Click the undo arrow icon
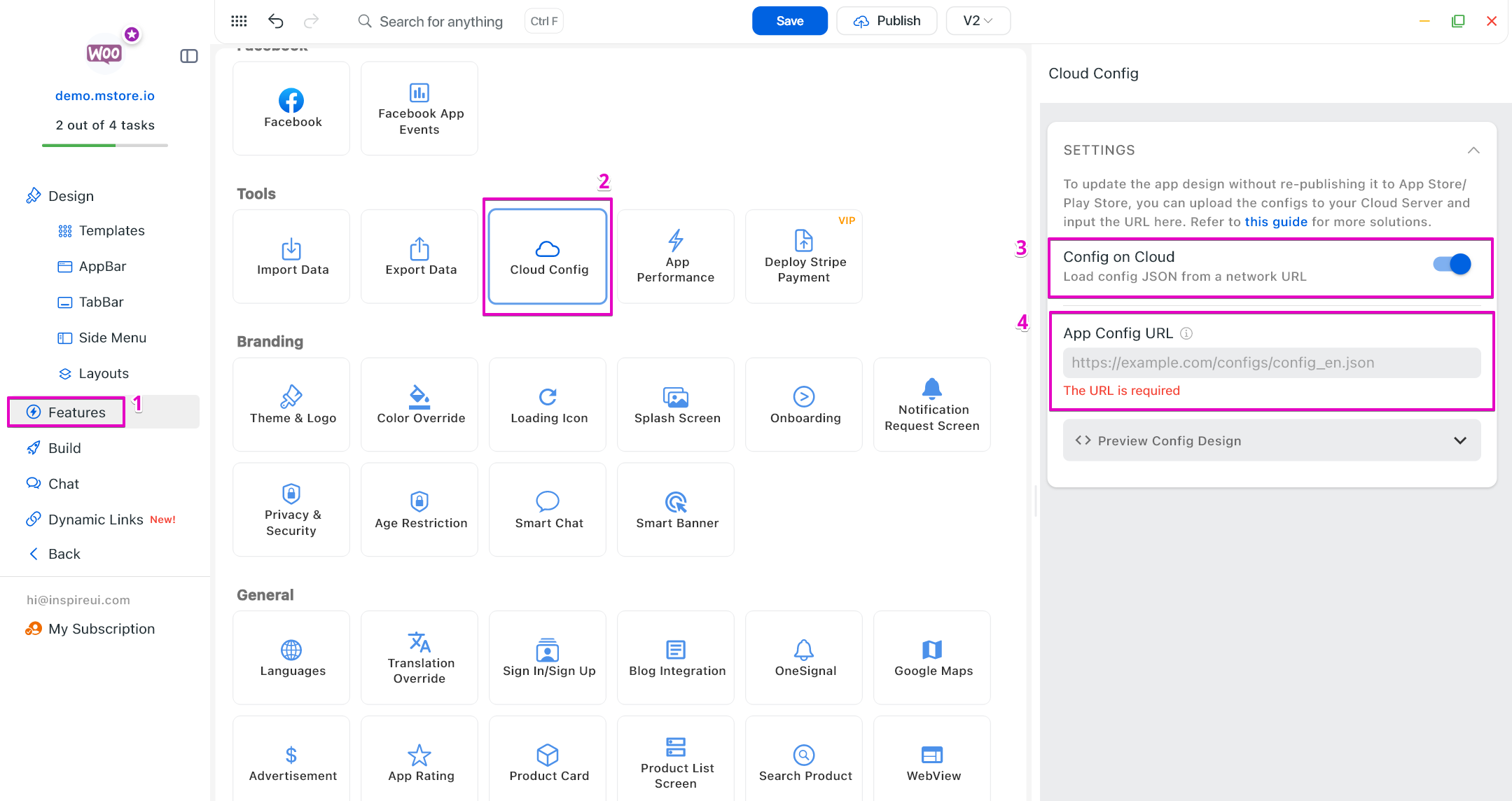This screenshot has height=801, width=1512. 275,21
